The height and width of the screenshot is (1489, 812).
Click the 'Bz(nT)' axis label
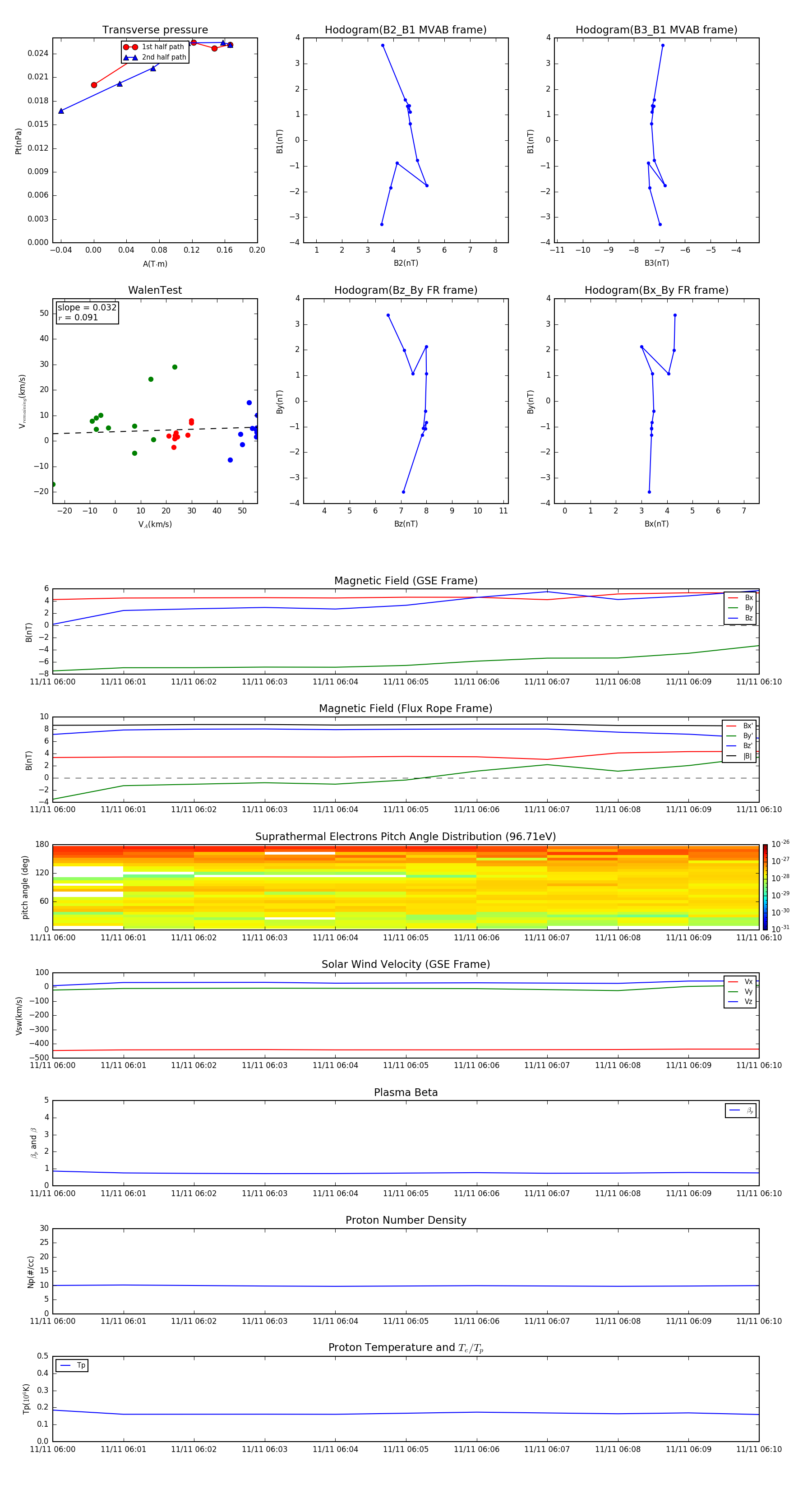tap(406, 524)
